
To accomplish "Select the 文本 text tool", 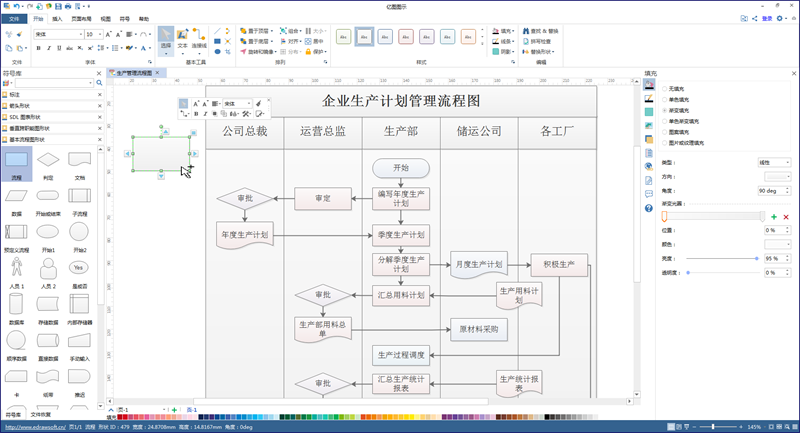I will (182, 41).
